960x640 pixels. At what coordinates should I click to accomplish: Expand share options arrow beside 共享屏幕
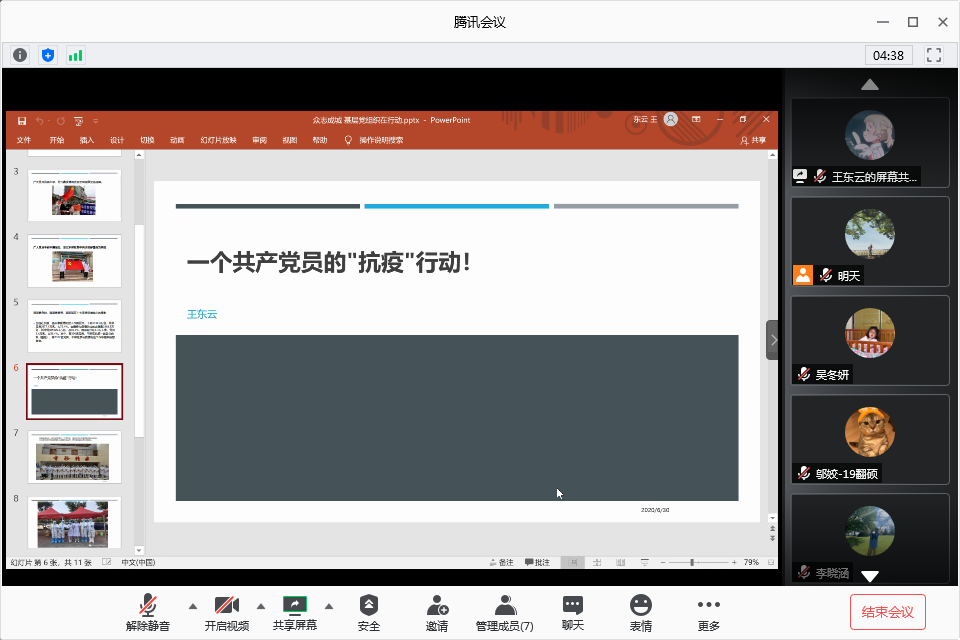click(329, 606)
